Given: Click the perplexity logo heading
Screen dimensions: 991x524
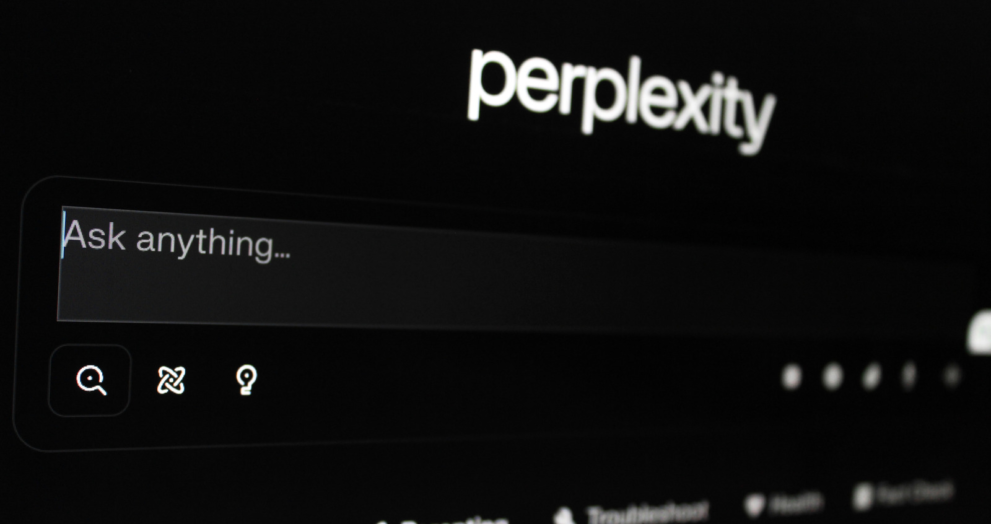Looking at the screenshot, I should [x=621, y=99].
